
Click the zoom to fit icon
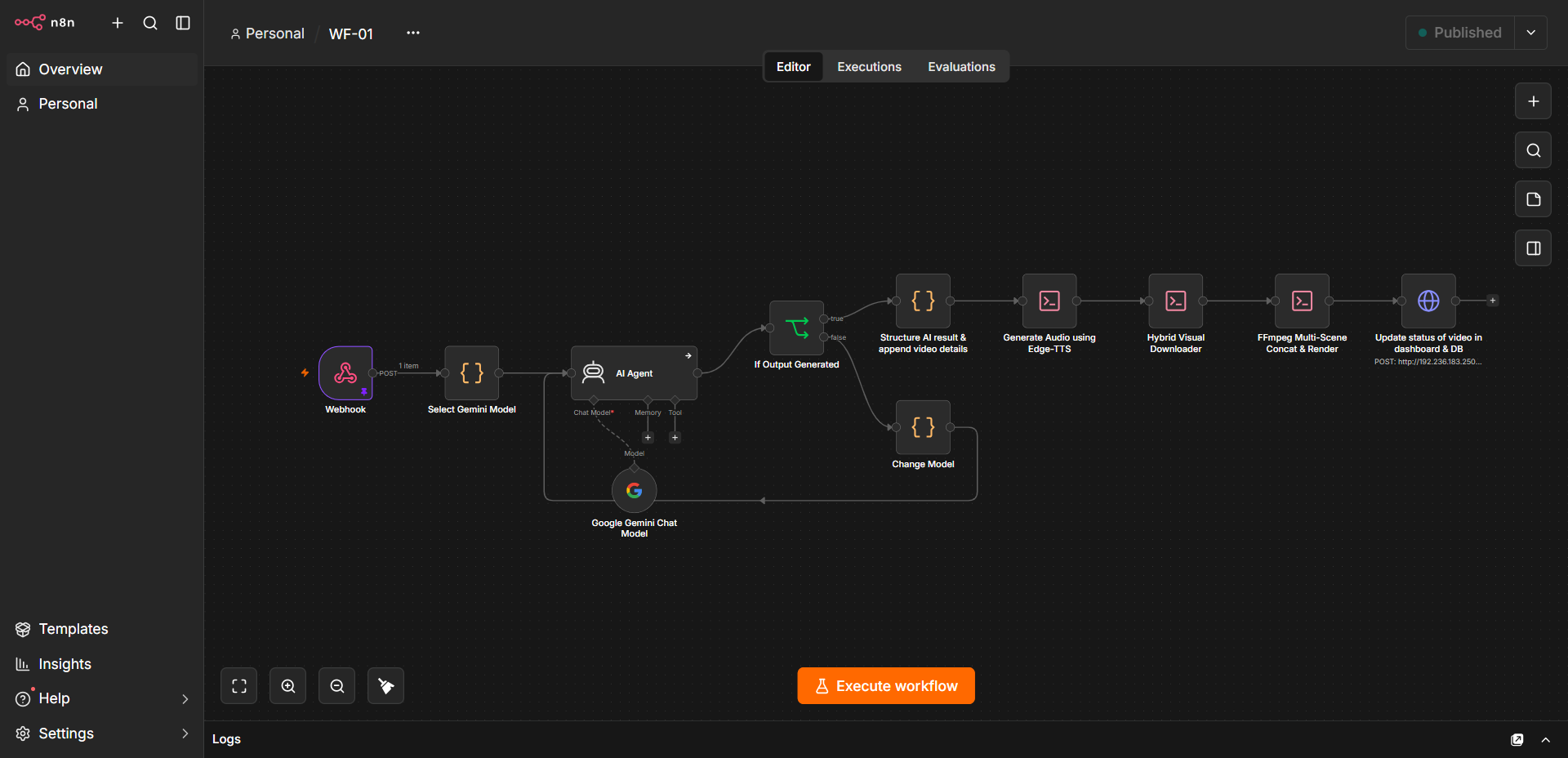click(x=239, y=686)
